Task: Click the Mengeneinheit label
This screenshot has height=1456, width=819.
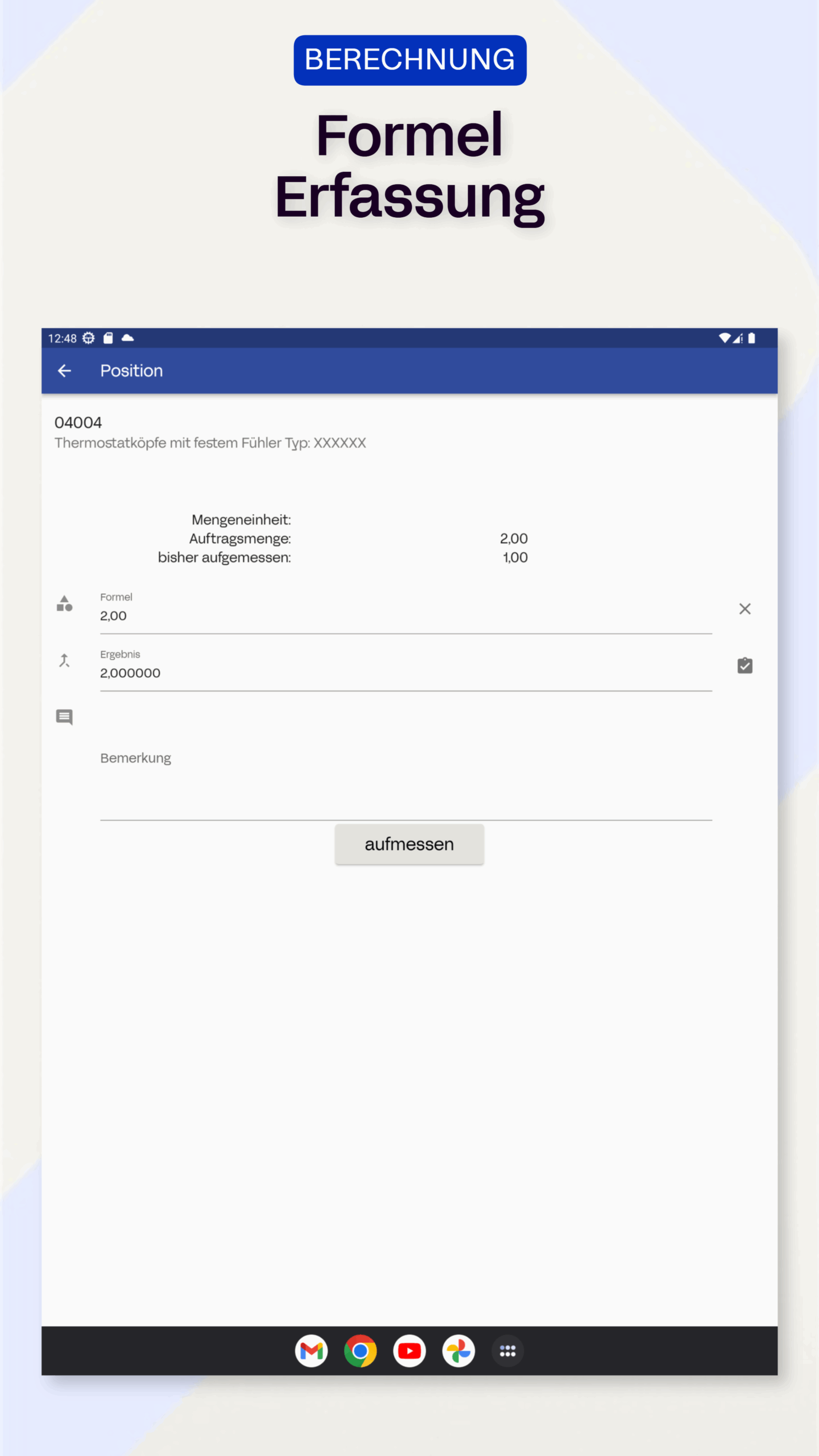Action: [241, 520]
